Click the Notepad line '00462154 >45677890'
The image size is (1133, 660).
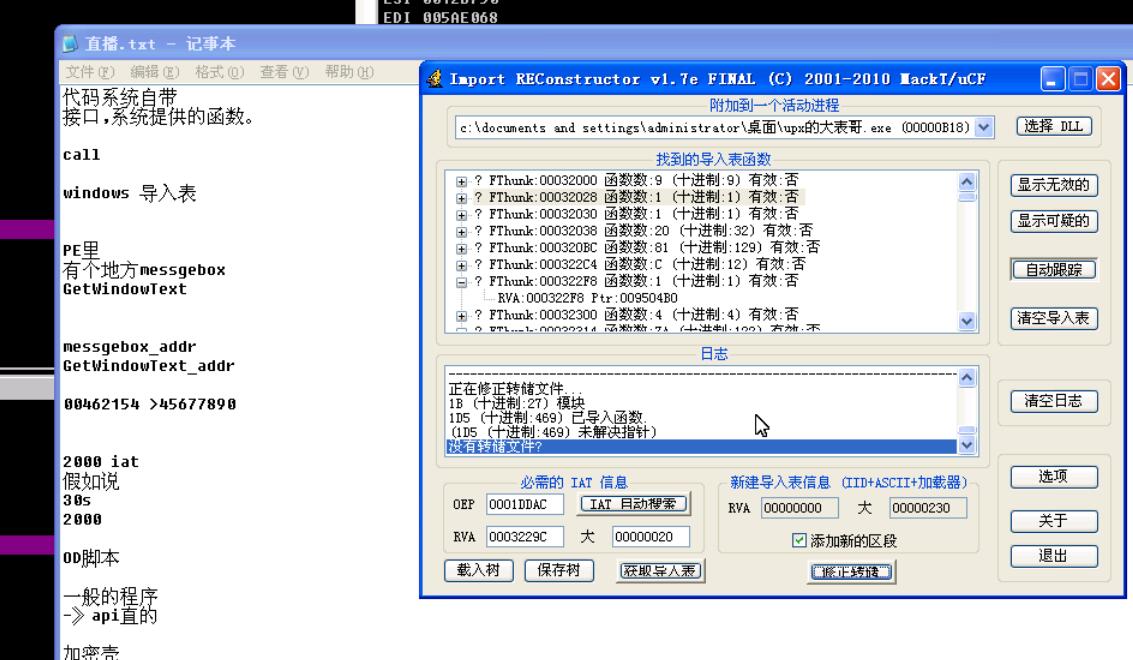point(150,404)
